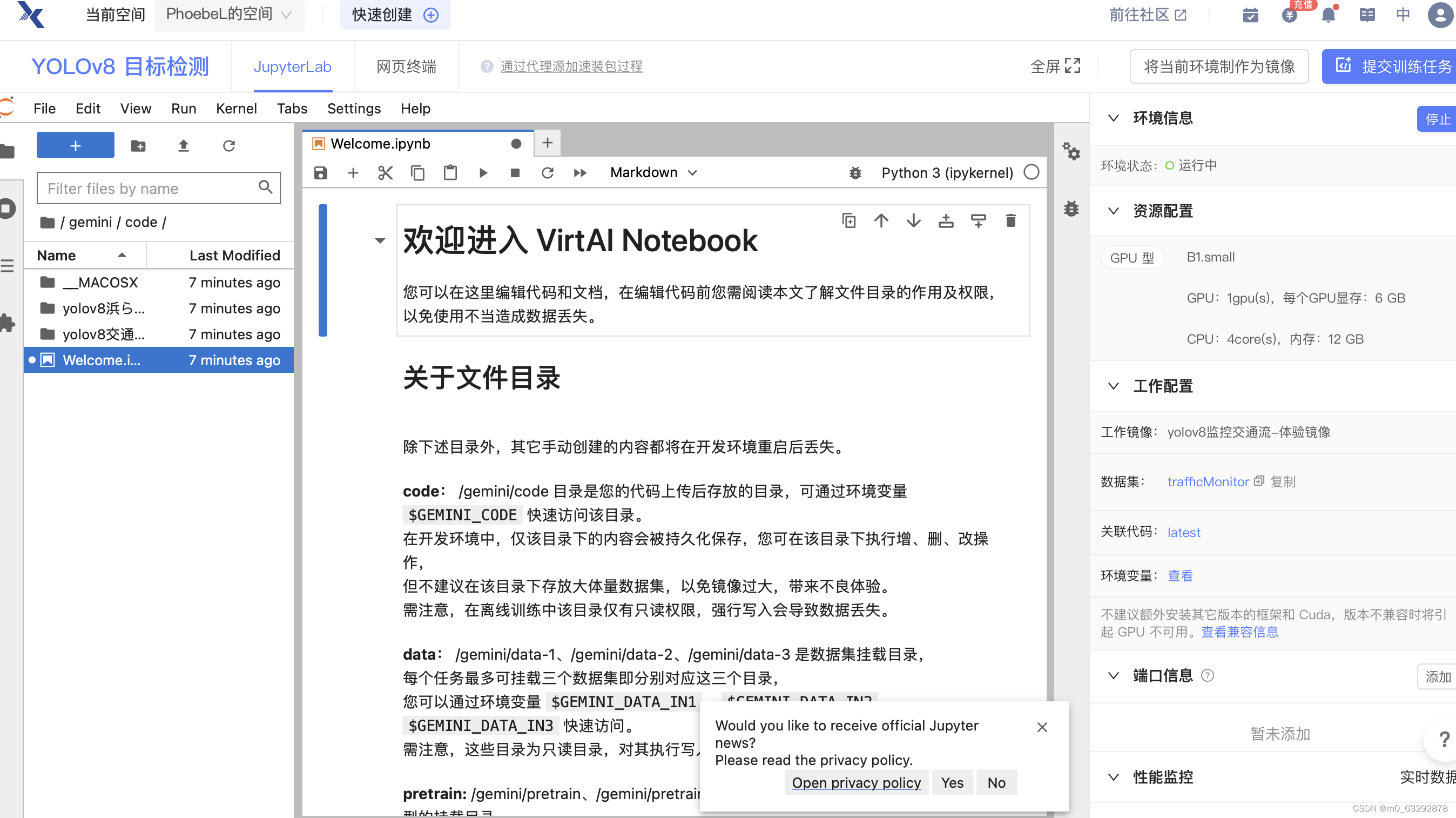This screenshot has height=818, width=1456.
Task: Collapse the welcome heading cell arrow
Action: click(x=380, y=240)
